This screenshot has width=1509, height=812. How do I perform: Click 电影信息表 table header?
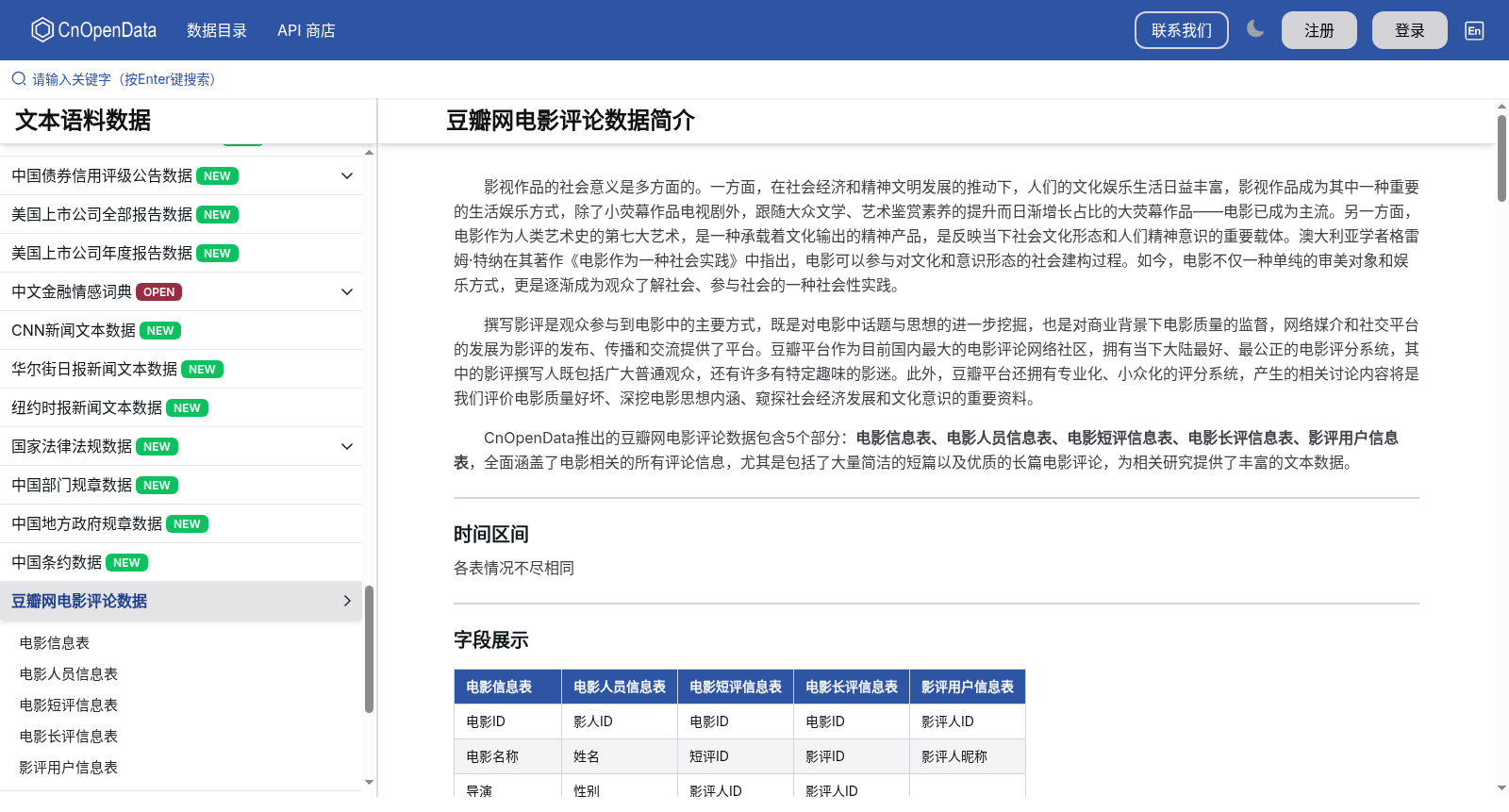pyautogui.click(x=507, y=687)
